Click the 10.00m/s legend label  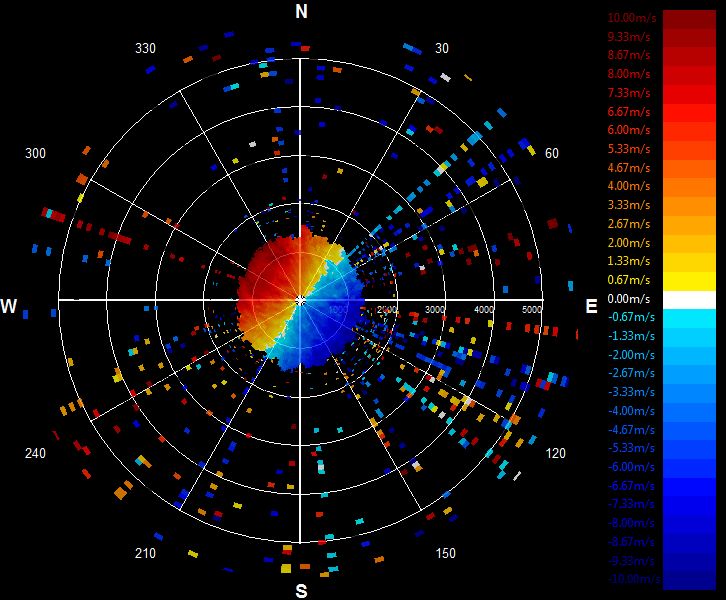coord(632,18)
